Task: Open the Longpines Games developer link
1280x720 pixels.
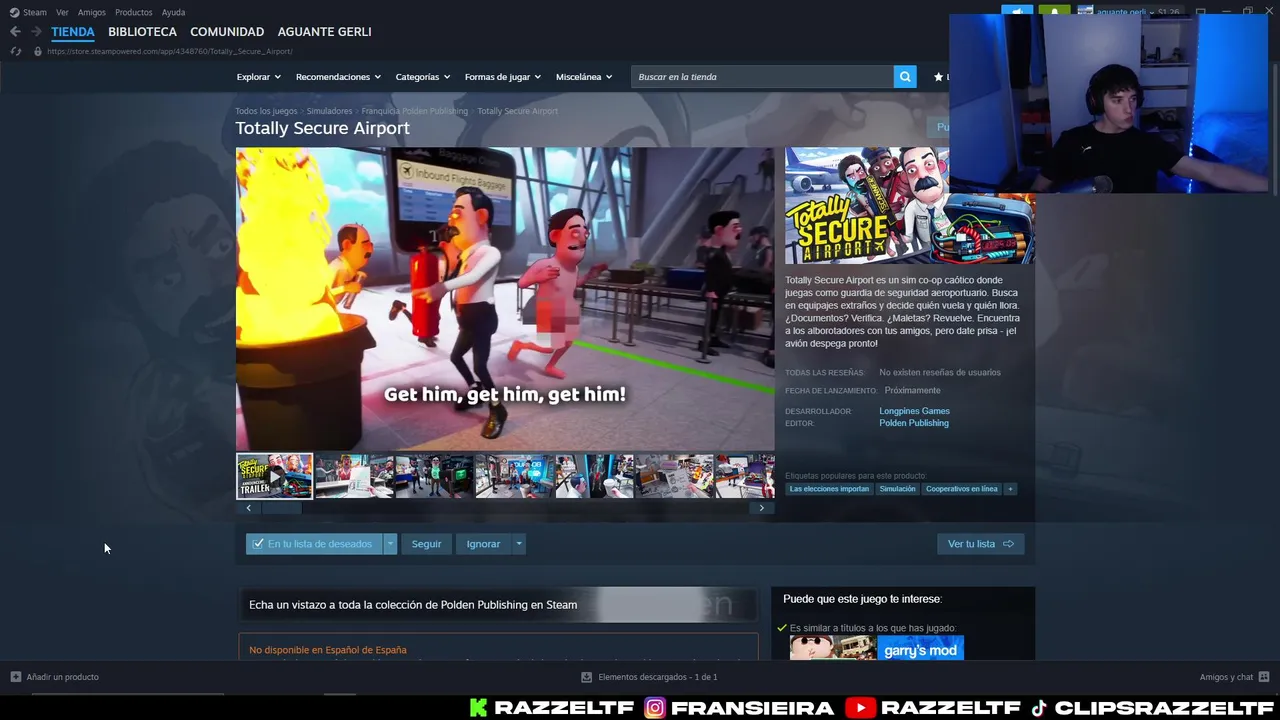Action: pos(914,411)
